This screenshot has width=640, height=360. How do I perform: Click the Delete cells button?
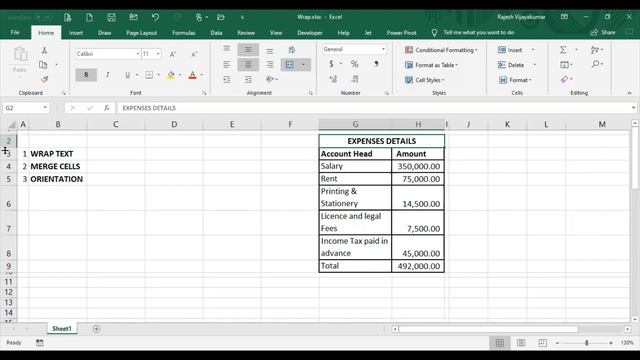pyautogui.click(x=511, y=65)
